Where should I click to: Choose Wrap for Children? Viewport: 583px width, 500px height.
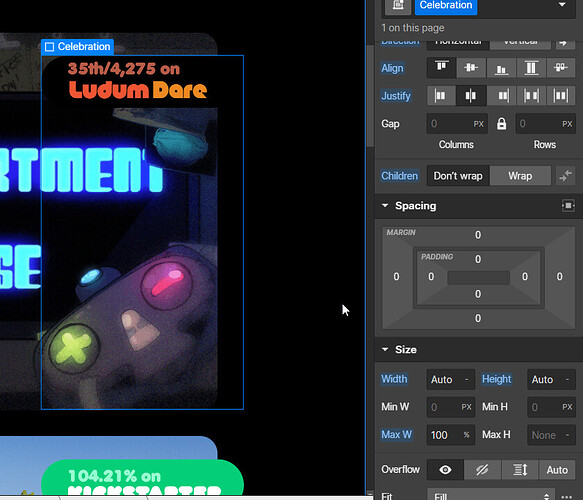tap(520, 175)
